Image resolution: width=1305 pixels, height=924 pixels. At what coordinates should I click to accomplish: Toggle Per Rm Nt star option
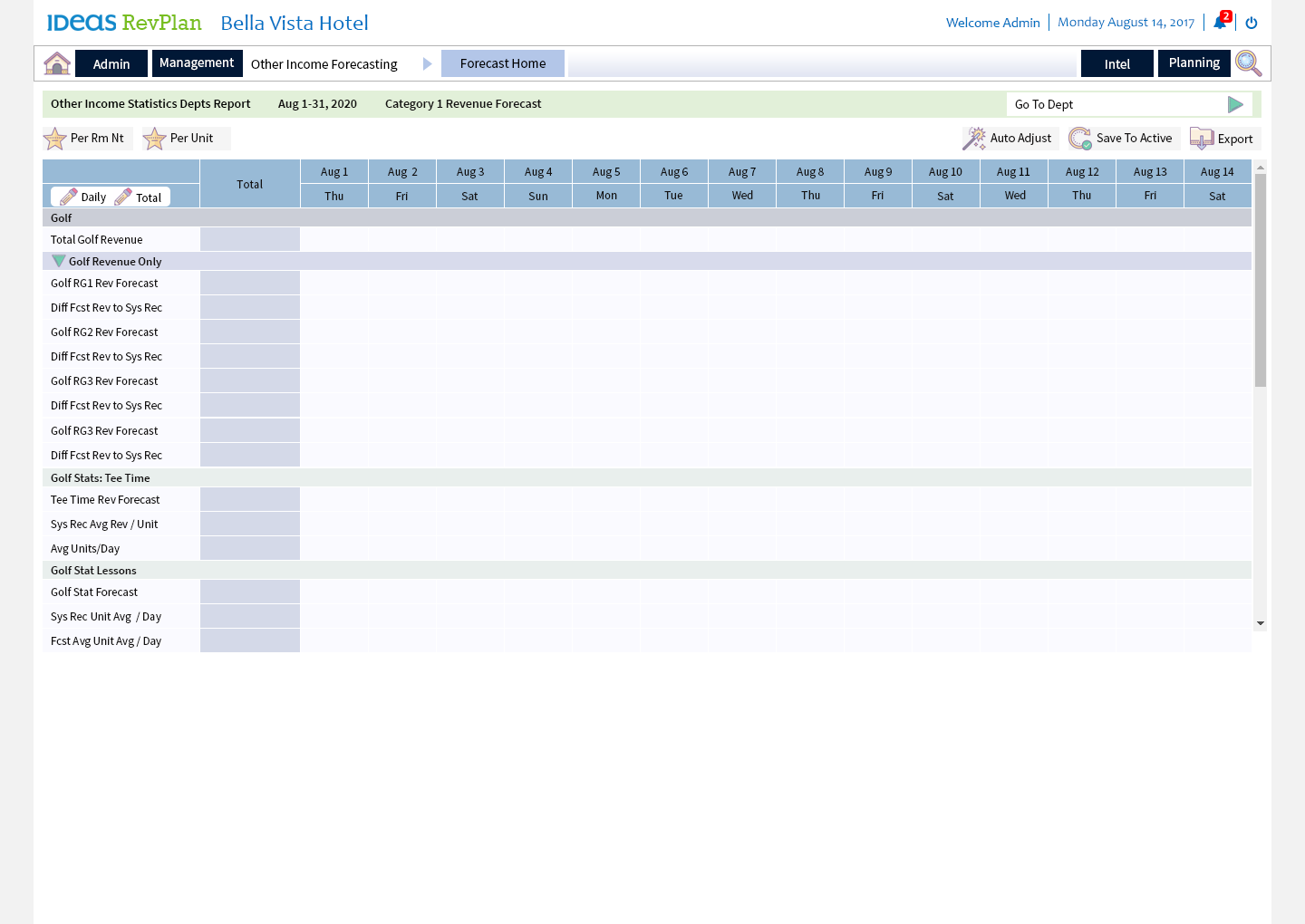(x=56, y=139)
